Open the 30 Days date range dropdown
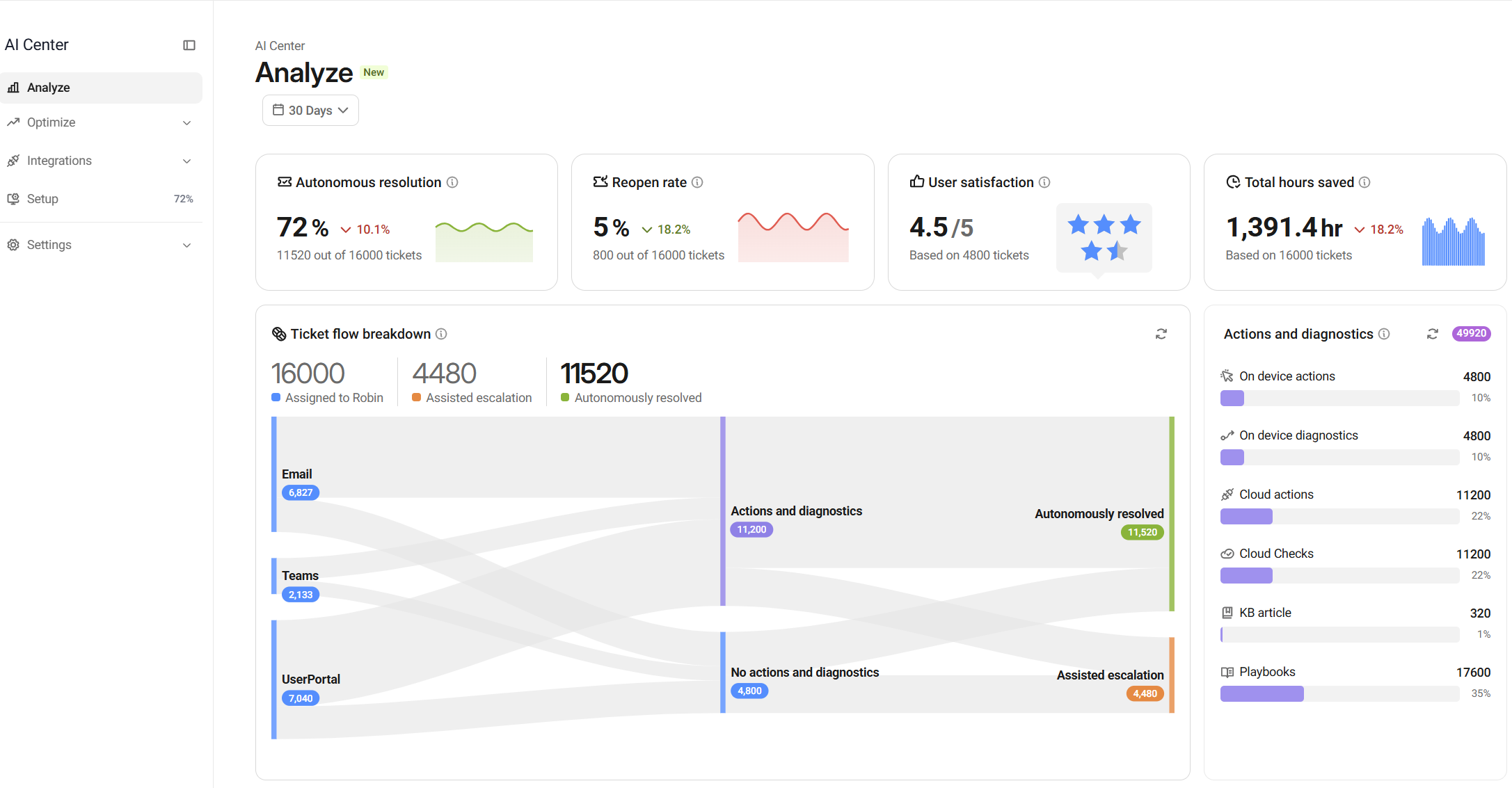The width and height of the screenshot is (1512, 788). 310,111
